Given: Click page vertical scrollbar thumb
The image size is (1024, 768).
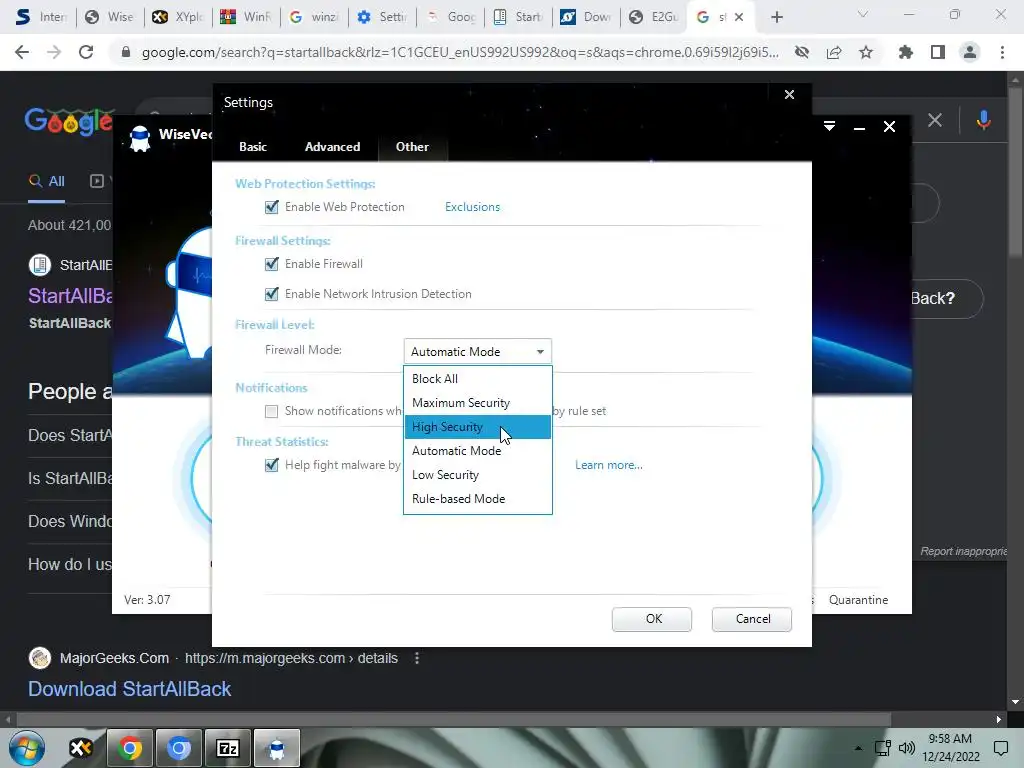Looking at the screenshot, I should (x=1015, y=170).
